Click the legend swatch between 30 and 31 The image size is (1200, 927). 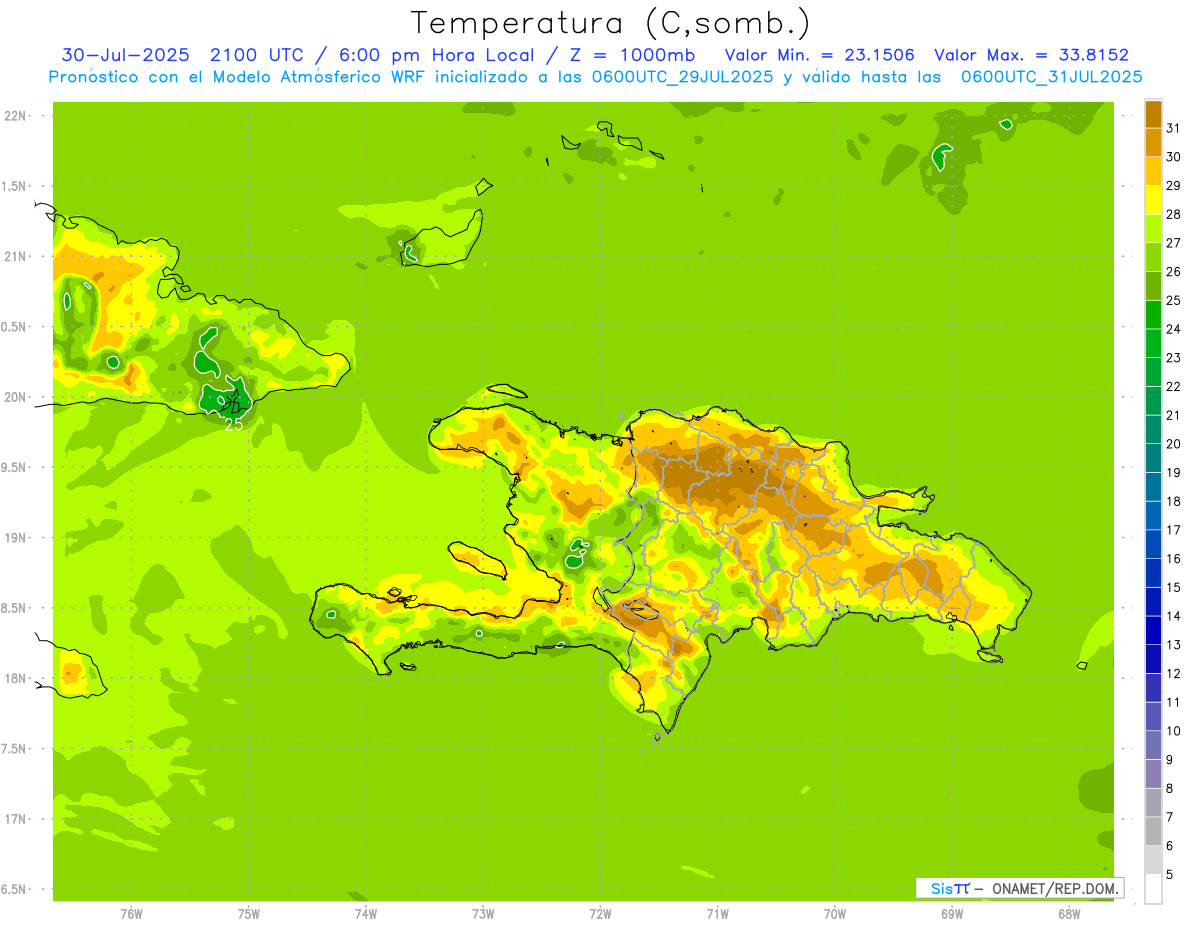tap(1153, 143)
